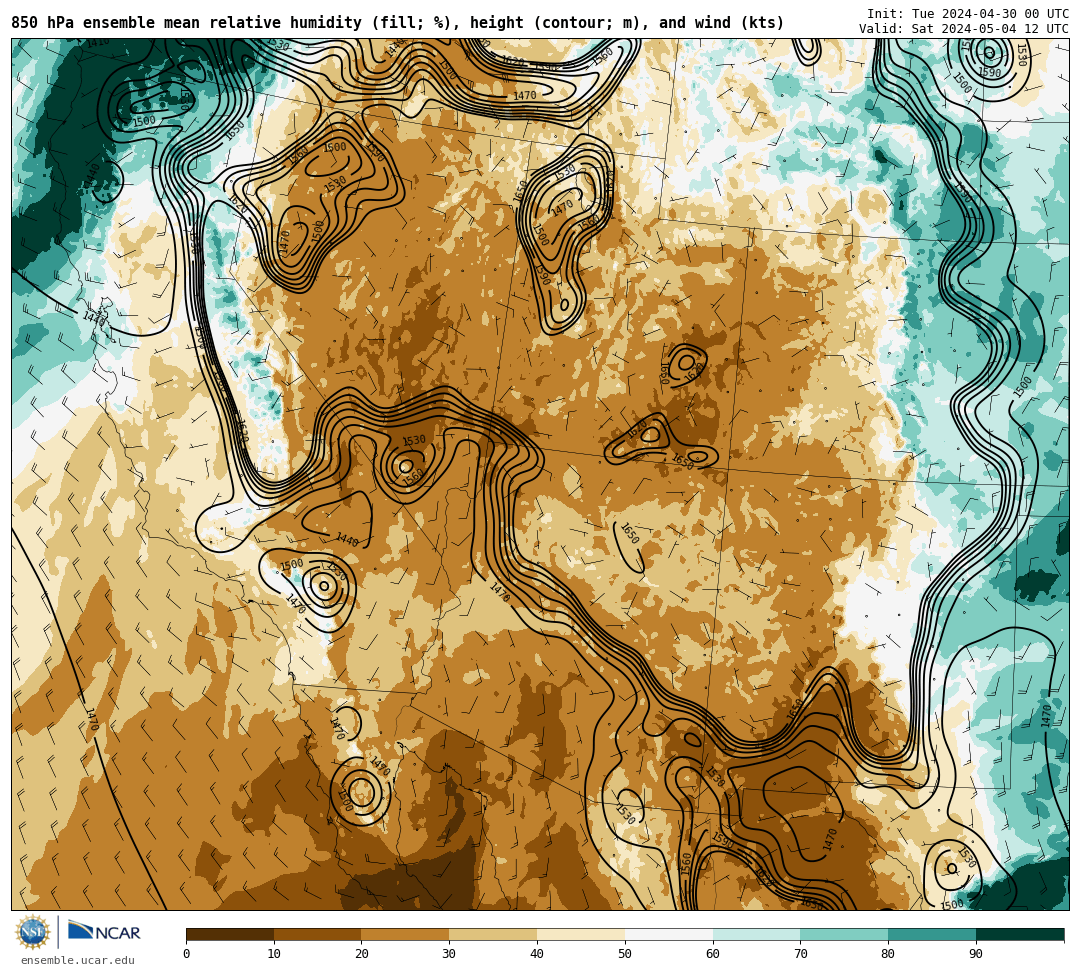Select the plot title starting '850 hPa ensemble mean'
The height and width of the screenshot is (973, 1080).
[397, 23]
